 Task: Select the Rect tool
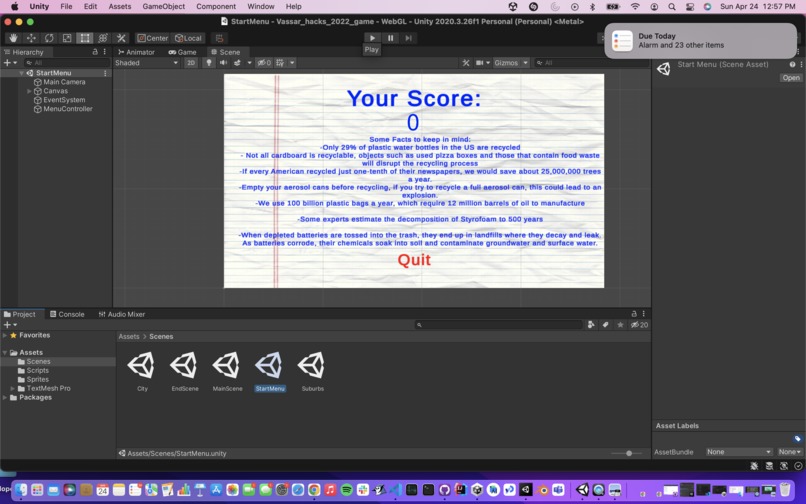coord(85,38)
